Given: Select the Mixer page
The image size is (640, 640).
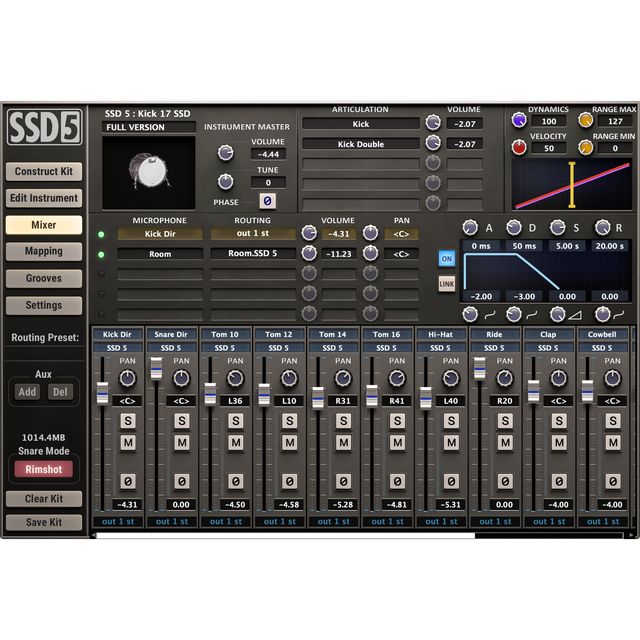Looking at the screenshot, I should (44, 225).
